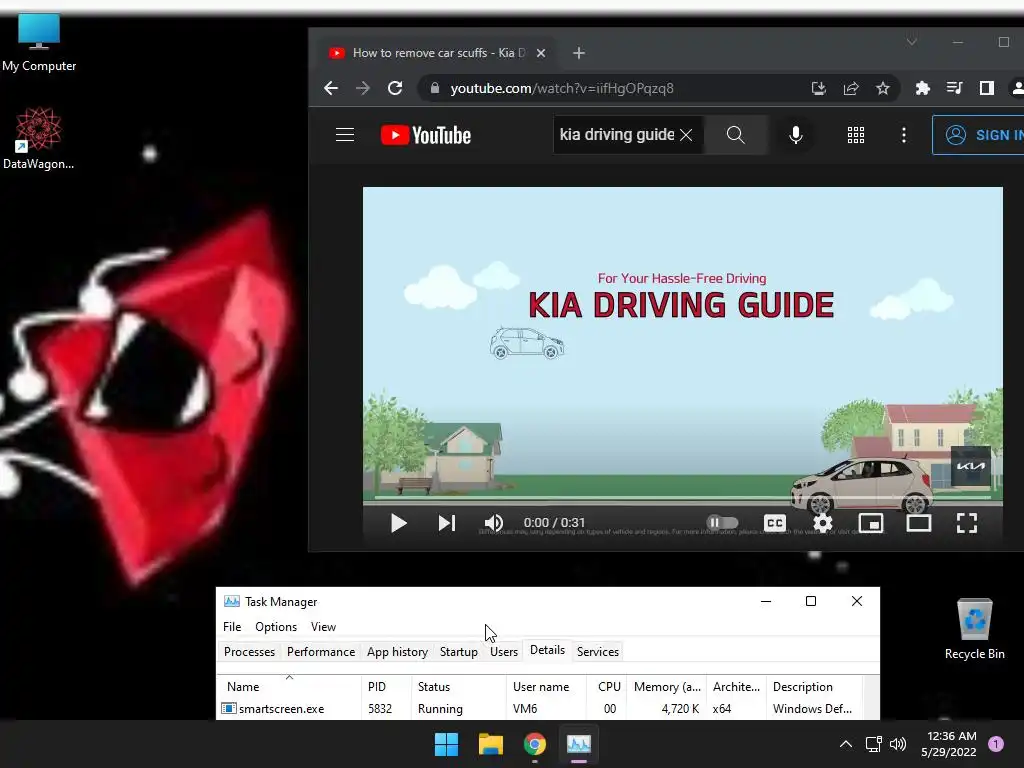Click the YouTube search magnifier button
This screenshot has height=768, width=1024.
coord(735,135)
